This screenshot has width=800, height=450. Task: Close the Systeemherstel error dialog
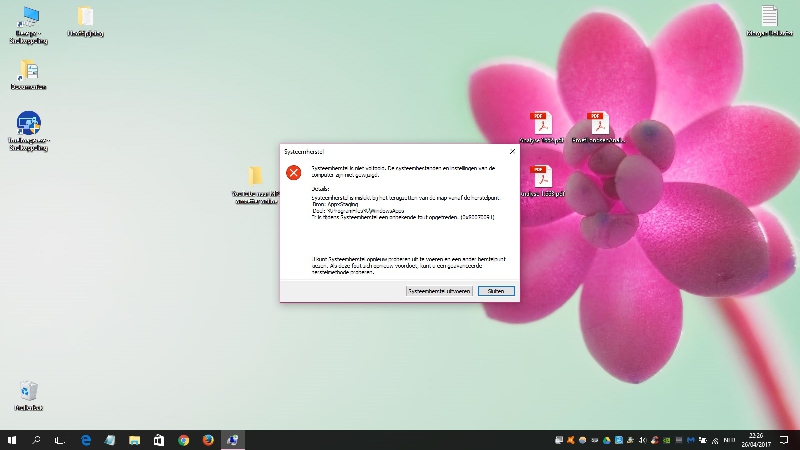[512, 151]
